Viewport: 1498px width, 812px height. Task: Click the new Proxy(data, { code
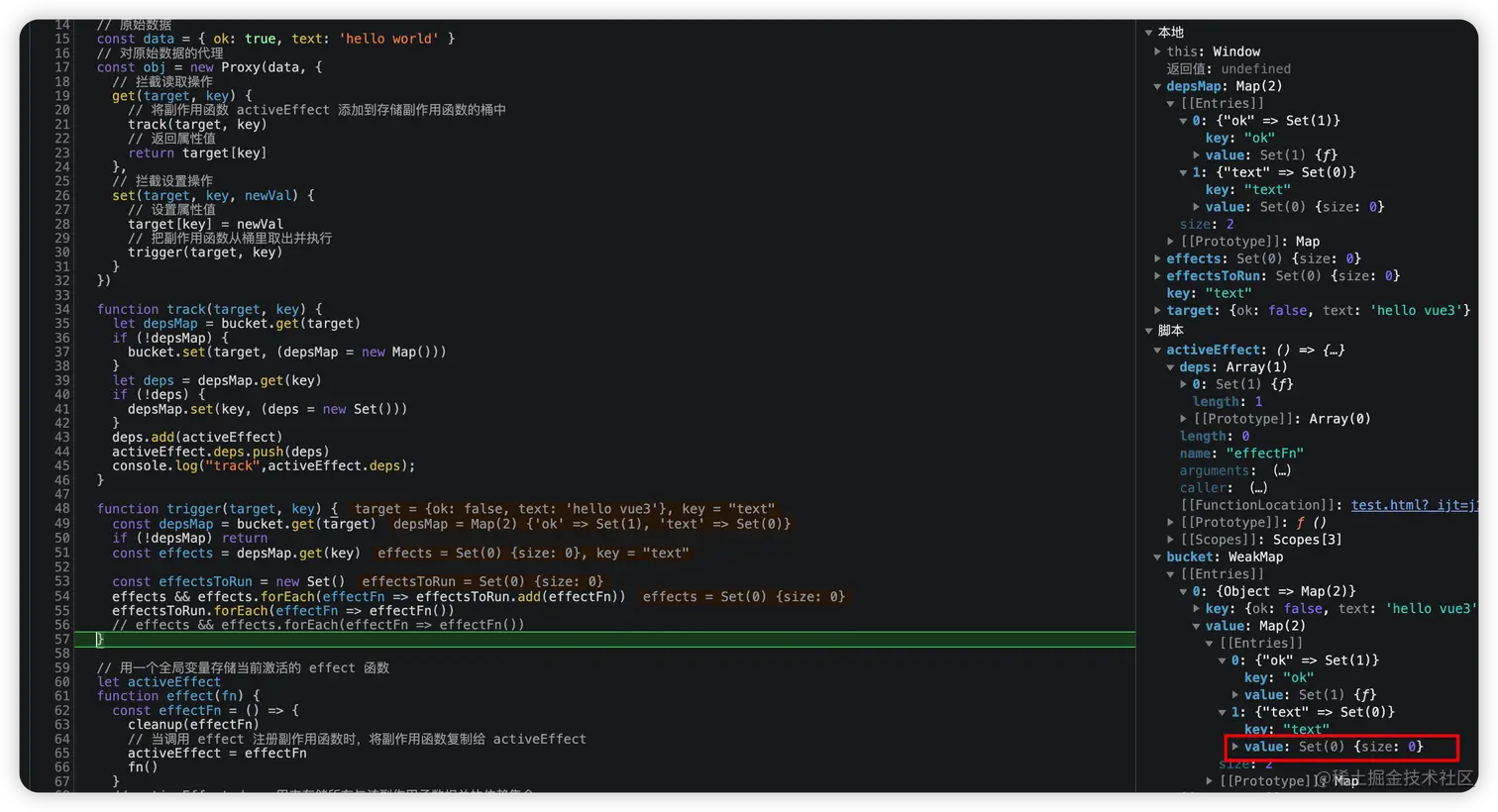pyautogui.click(x=257, y=67)
